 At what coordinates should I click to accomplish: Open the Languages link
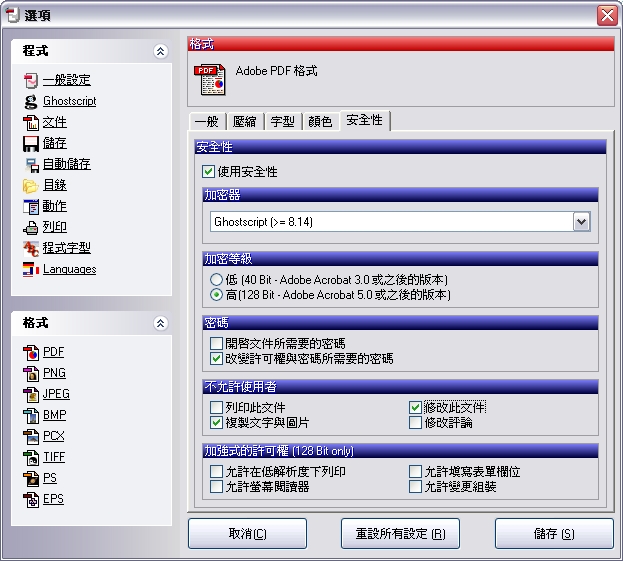tap(70, 269)
